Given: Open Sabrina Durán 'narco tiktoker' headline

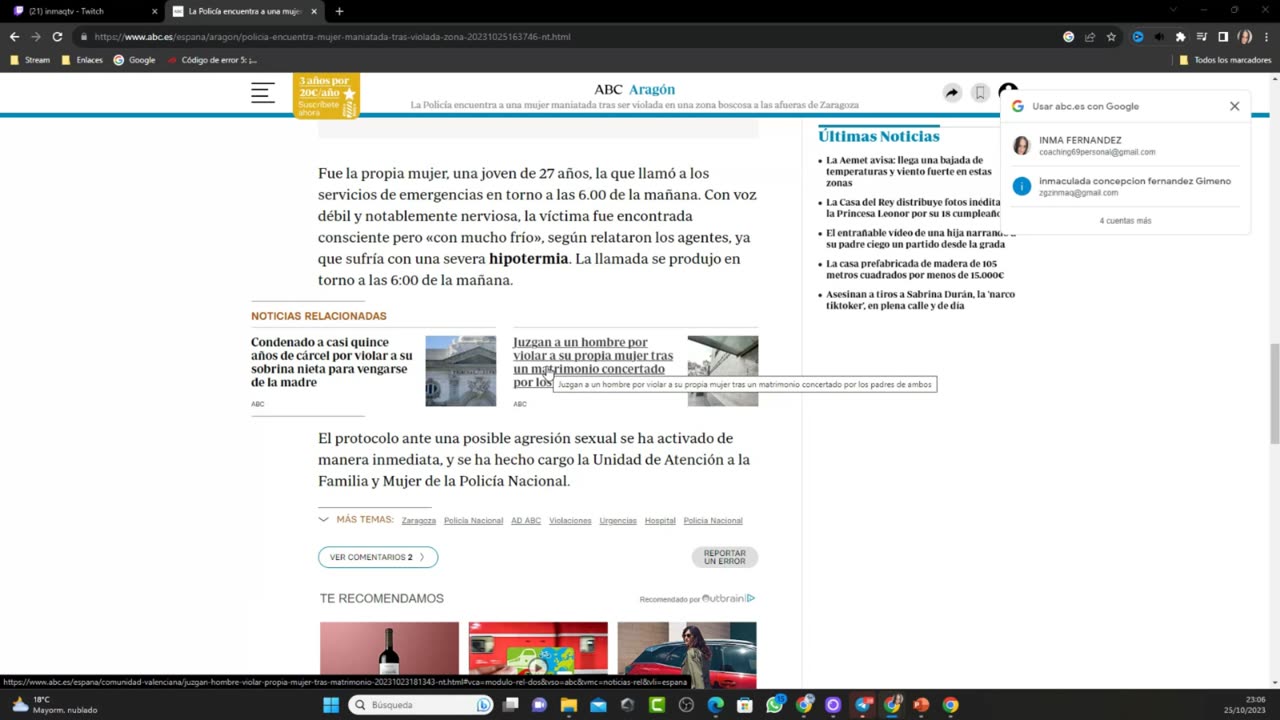Looking at the screenshot, I should coord(920,300).
